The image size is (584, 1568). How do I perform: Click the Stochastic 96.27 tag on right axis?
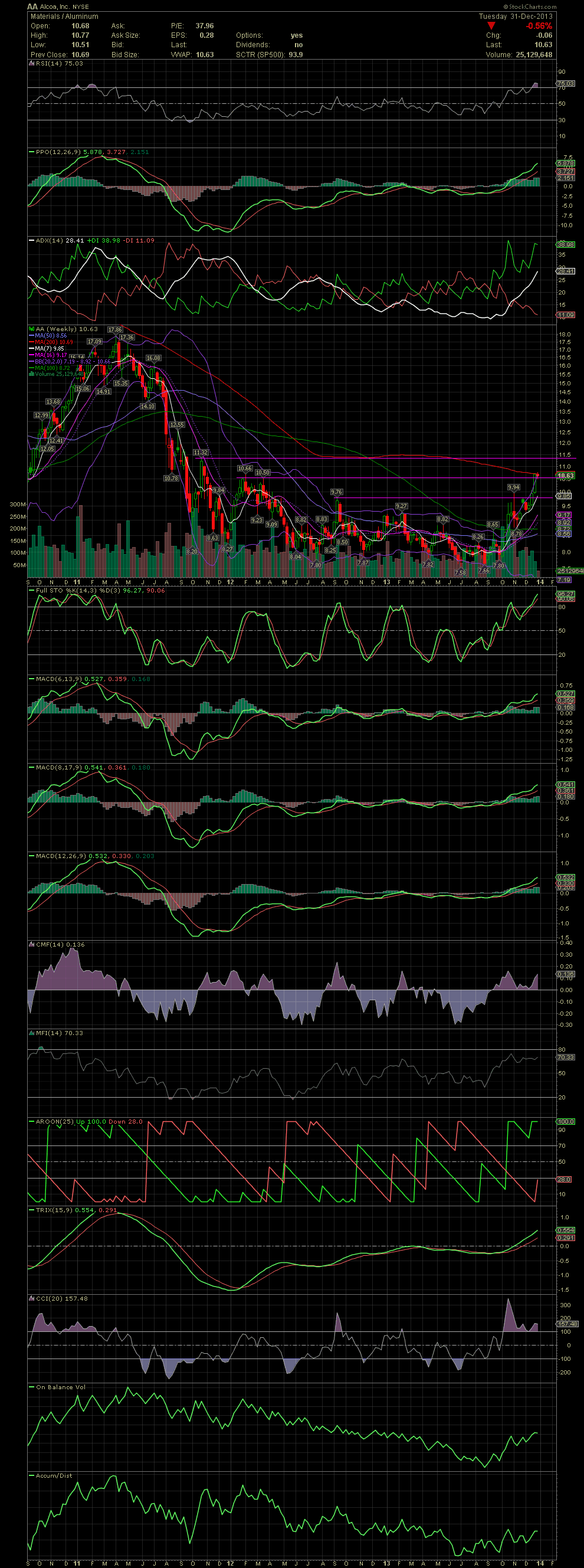(566, 594)
